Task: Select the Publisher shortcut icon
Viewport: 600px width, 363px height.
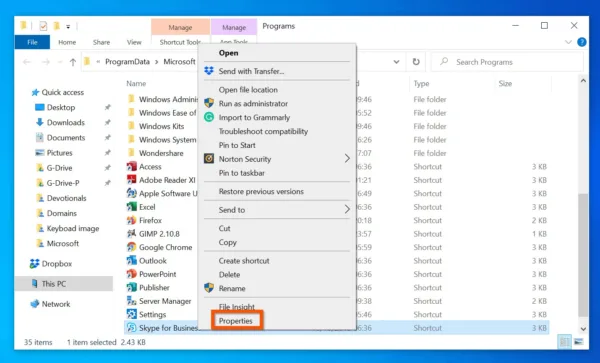Action: point(132,287)
